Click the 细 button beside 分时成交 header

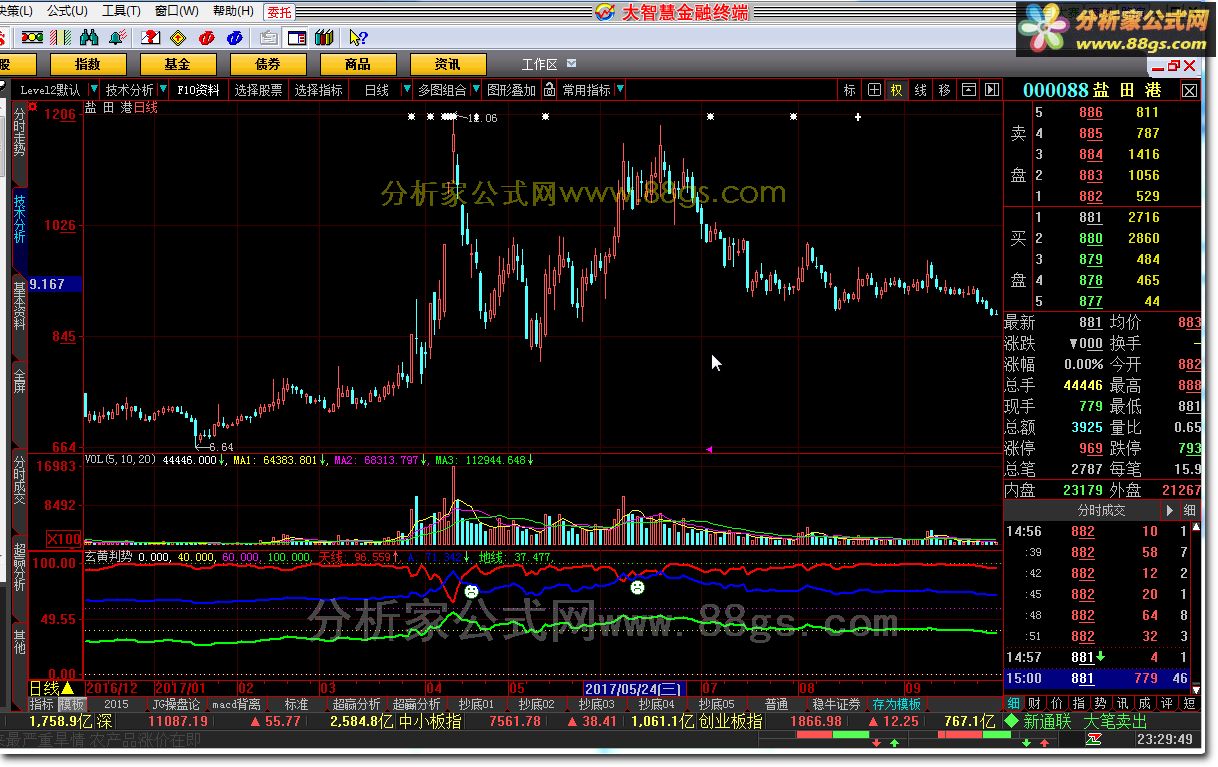pos(1189,510)
